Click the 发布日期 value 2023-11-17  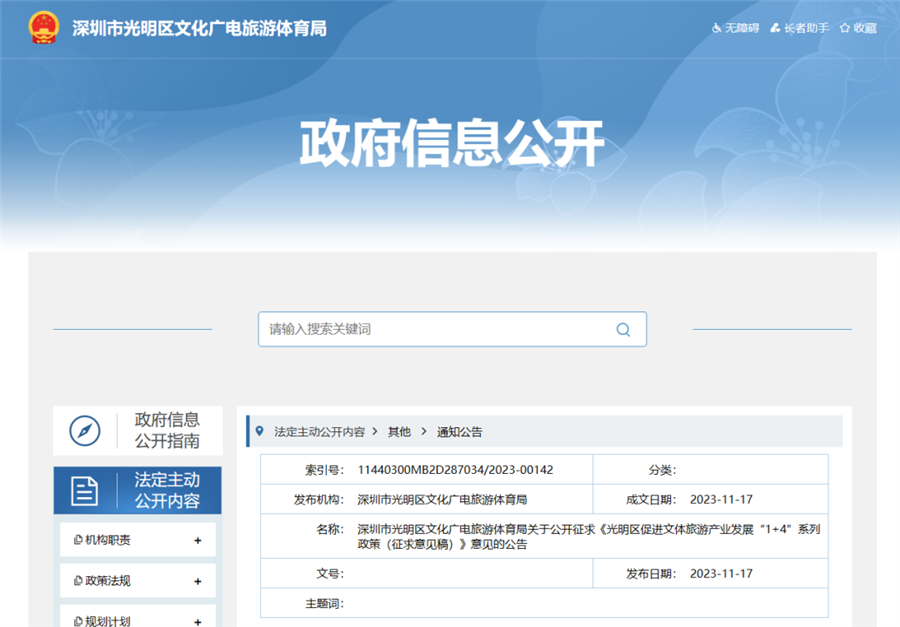point(721,574)
